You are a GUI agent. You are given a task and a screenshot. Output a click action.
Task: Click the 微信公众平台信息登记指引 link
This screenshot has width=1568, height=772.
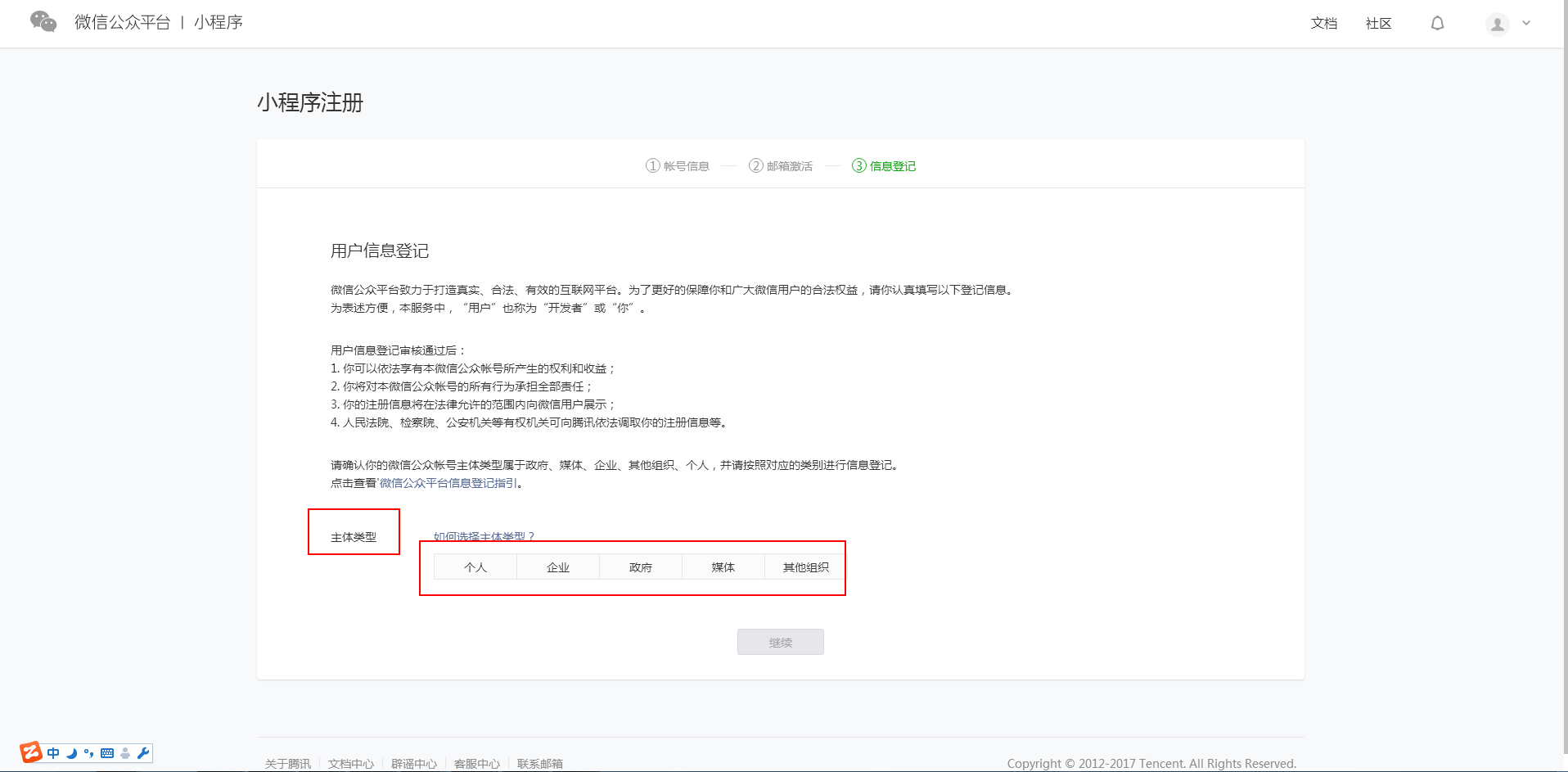tap(447, 483)
